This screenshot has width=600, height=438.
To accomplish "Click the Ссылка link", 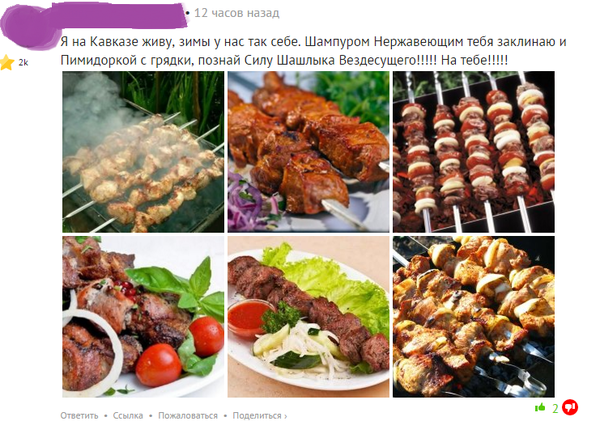I will pos(128,416).
